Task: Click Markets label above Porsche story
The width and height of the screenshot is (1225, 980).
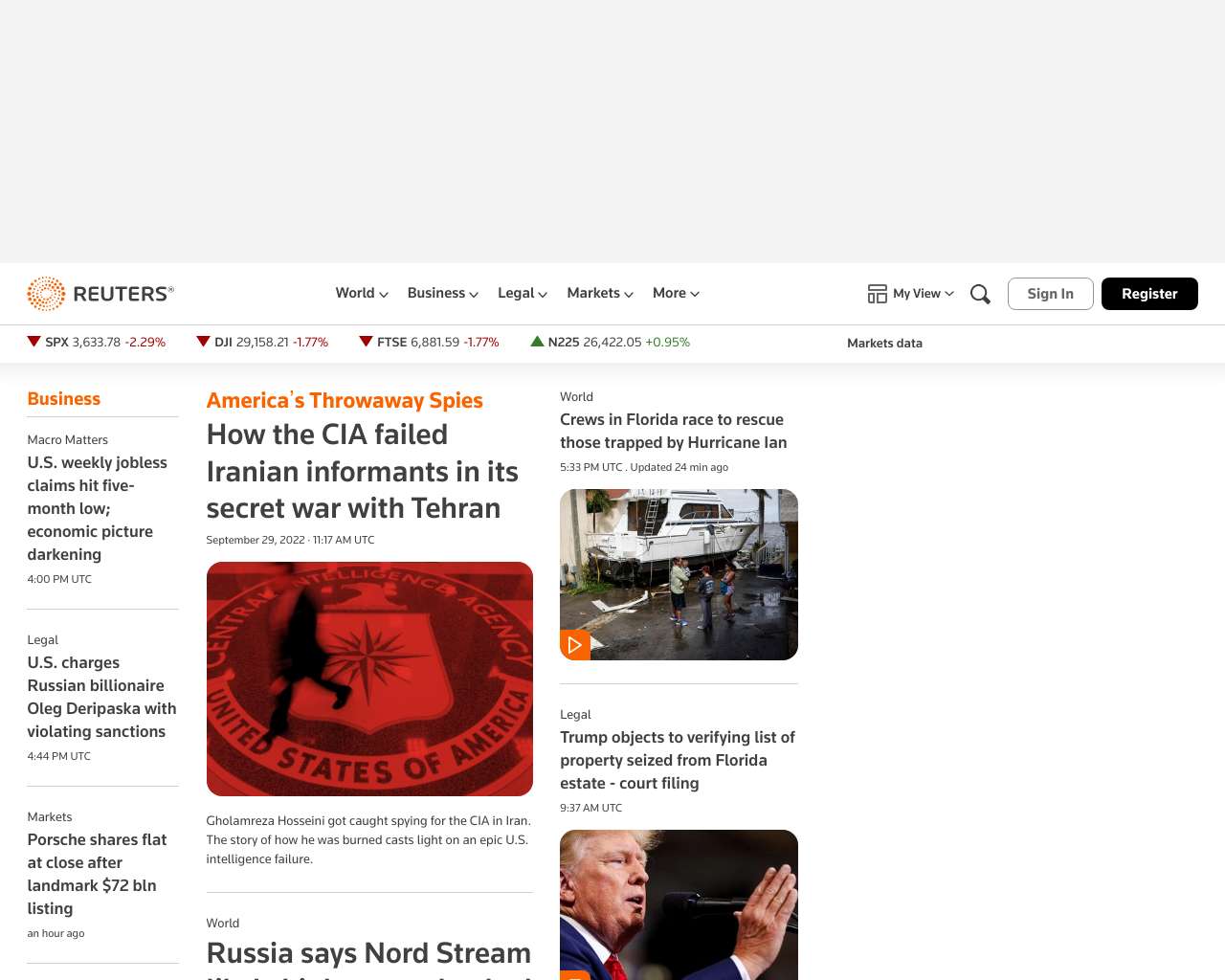Action: coord(50,816)
